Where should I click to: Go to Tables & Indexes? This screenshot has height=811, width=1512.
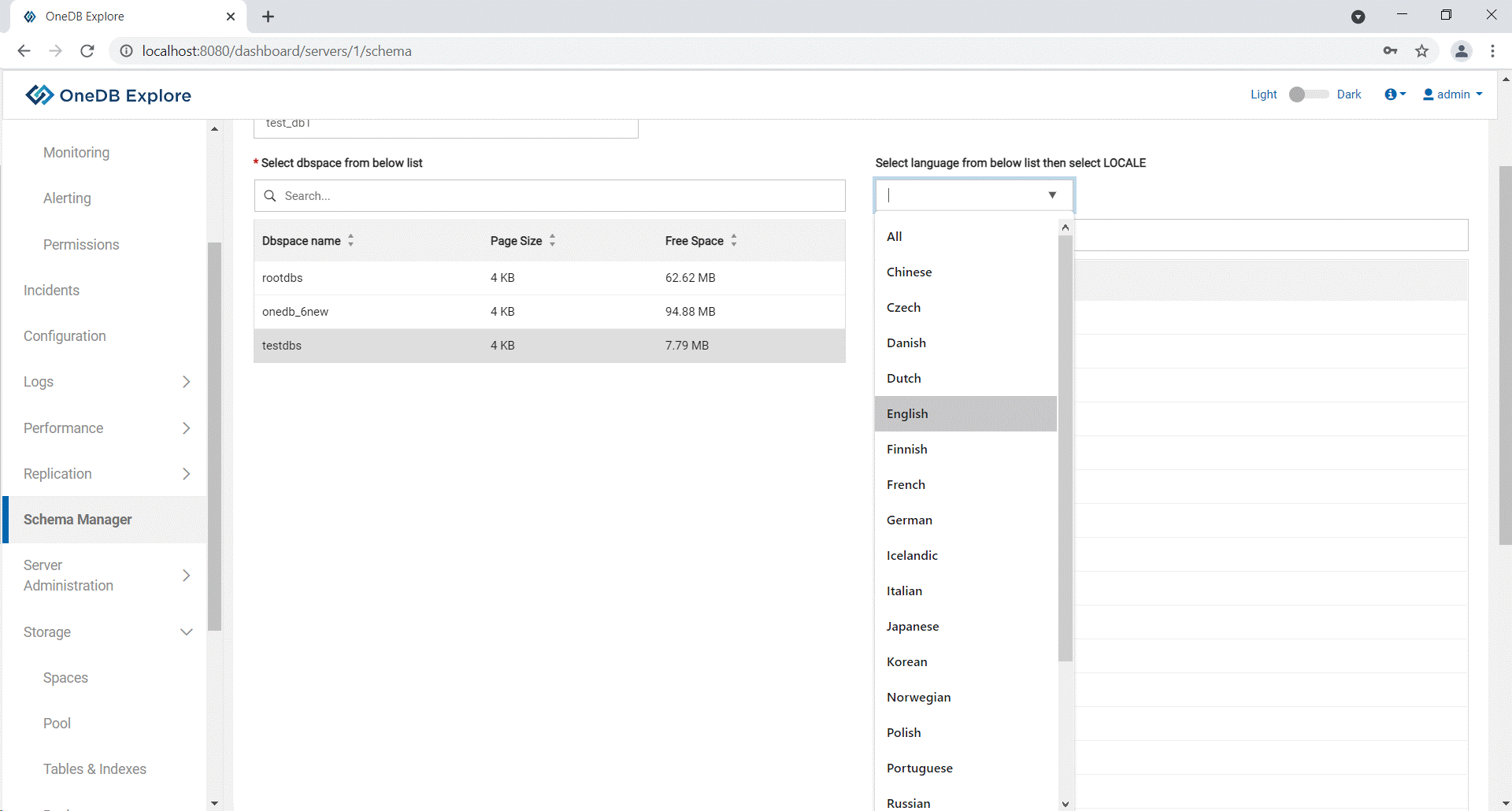point(94,769)
